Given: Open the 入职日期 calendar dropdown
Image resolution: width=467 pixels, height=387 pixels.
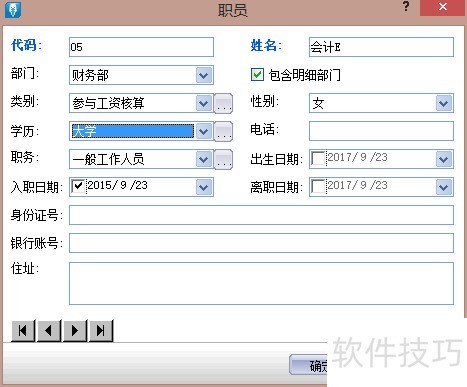Looking at the screenshot, I should point(204,187).
